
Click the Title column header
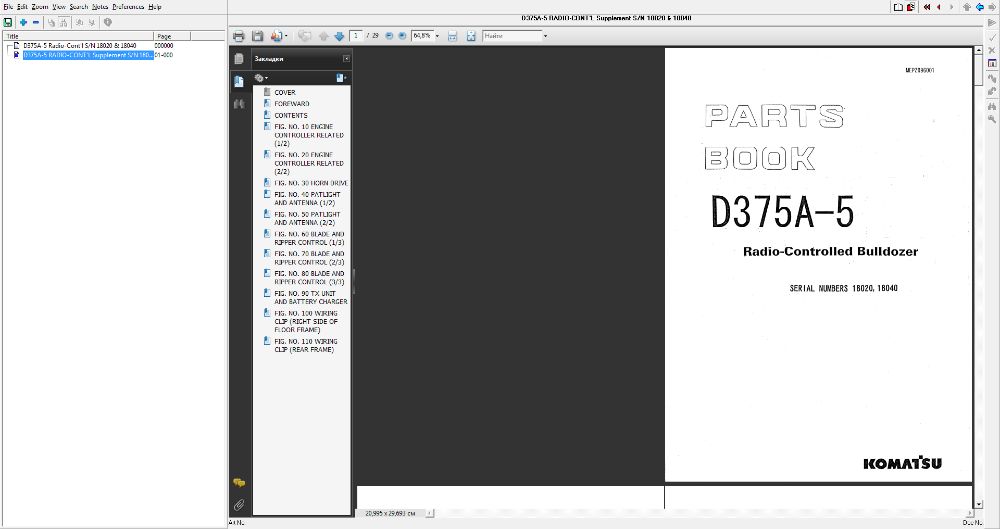point(78,36)
